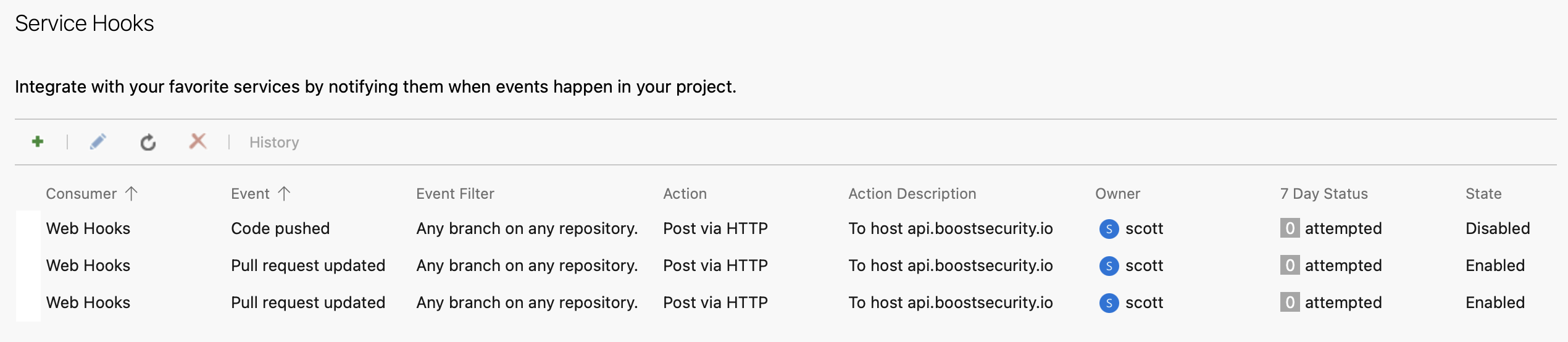Click '0 attempted' status in the last row
This screenshot has height=342, width=1568.
point(1331,302)
